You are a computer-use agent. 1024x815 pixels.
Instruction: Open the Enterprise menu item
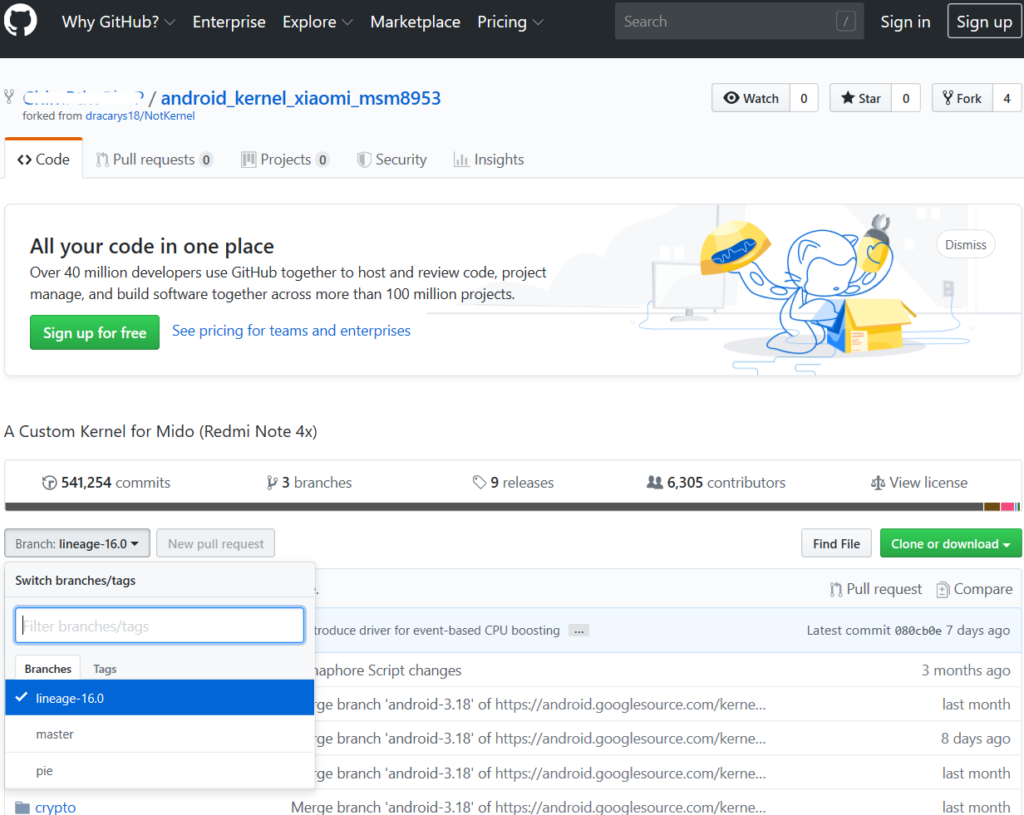click(229, 22)
